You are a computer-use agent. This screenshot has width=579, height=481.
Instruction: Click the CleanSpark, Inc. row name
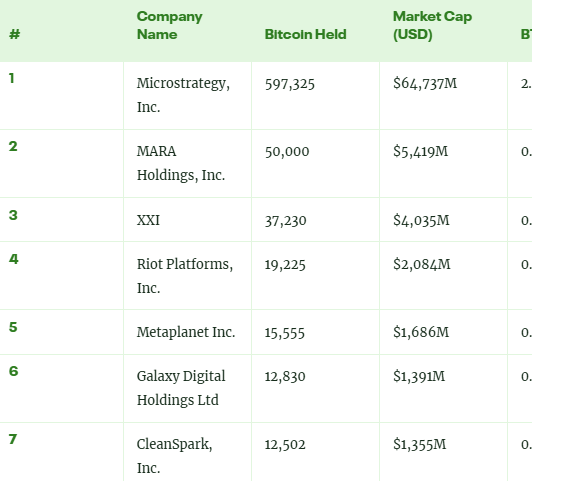(x=174, y=456)
